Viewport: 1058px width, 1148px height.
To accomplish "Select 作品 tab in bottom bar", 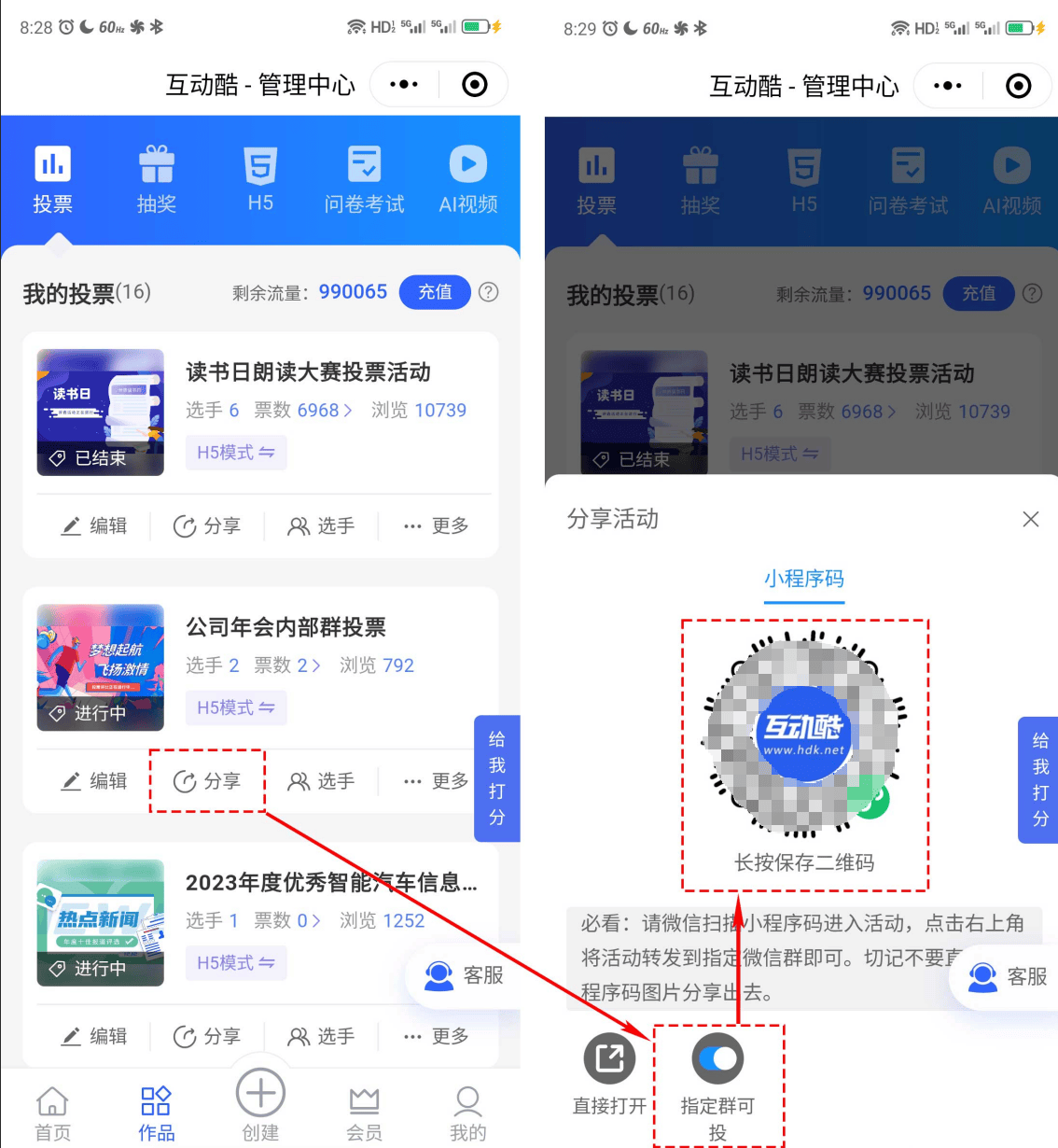I will (156, 1114).
